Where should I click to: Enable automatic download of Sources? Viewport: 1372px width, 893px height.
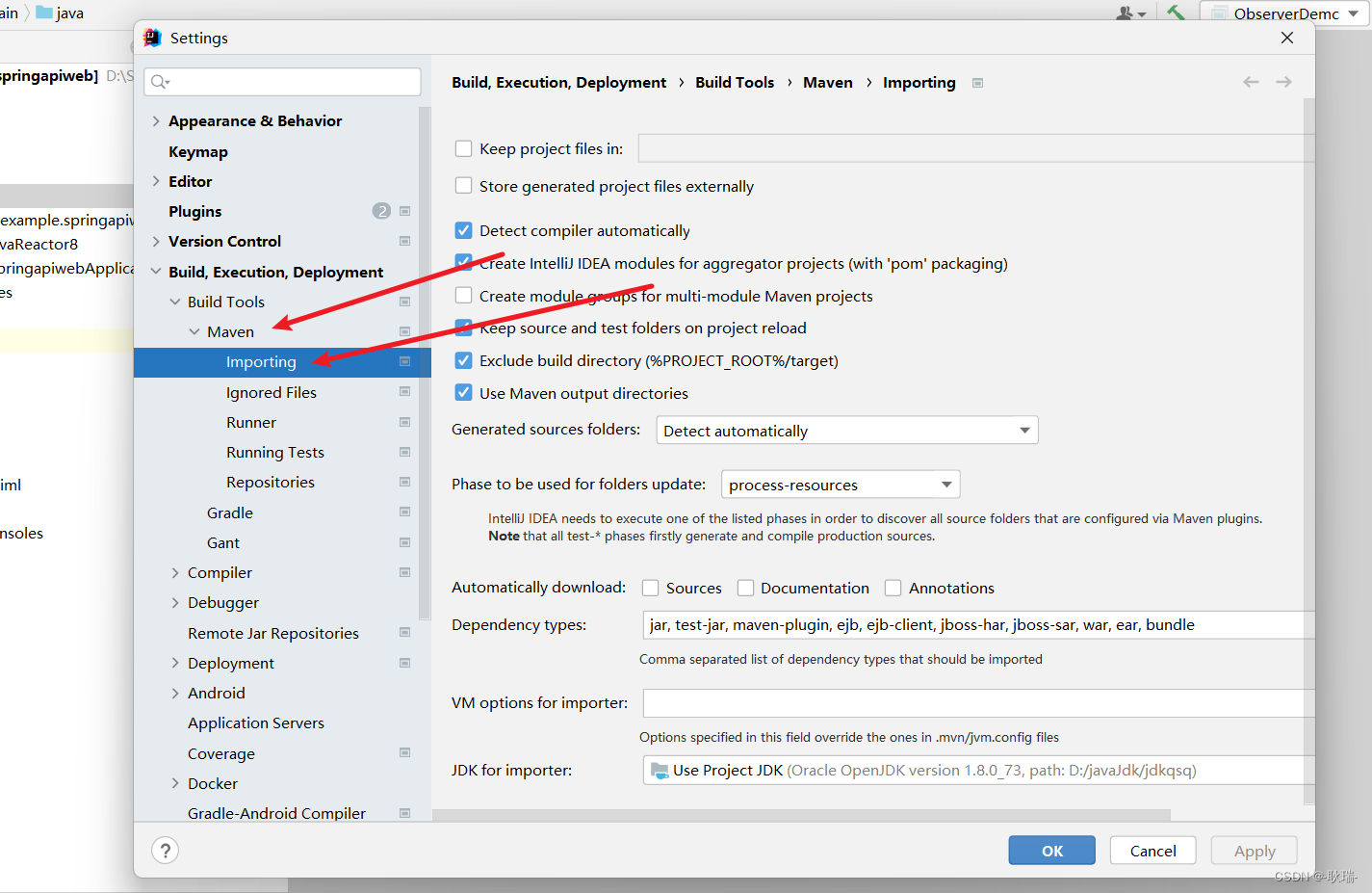[x=650, y=588]
